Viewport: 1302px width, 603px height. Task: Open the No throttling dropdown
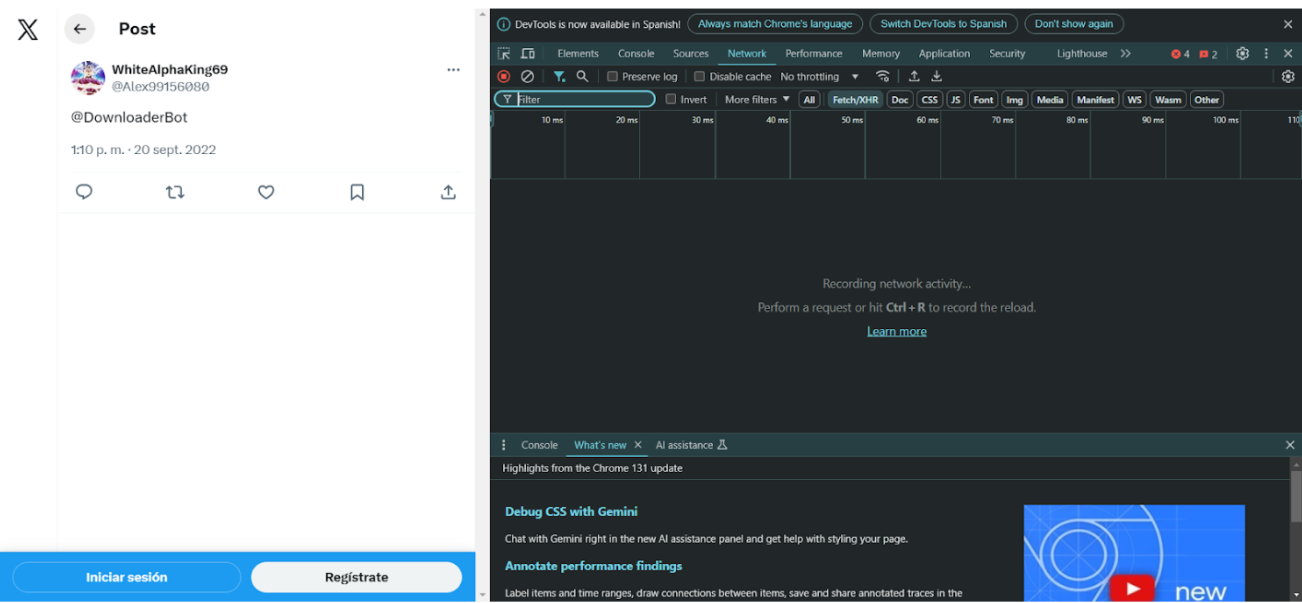click(x=819, y=77)
